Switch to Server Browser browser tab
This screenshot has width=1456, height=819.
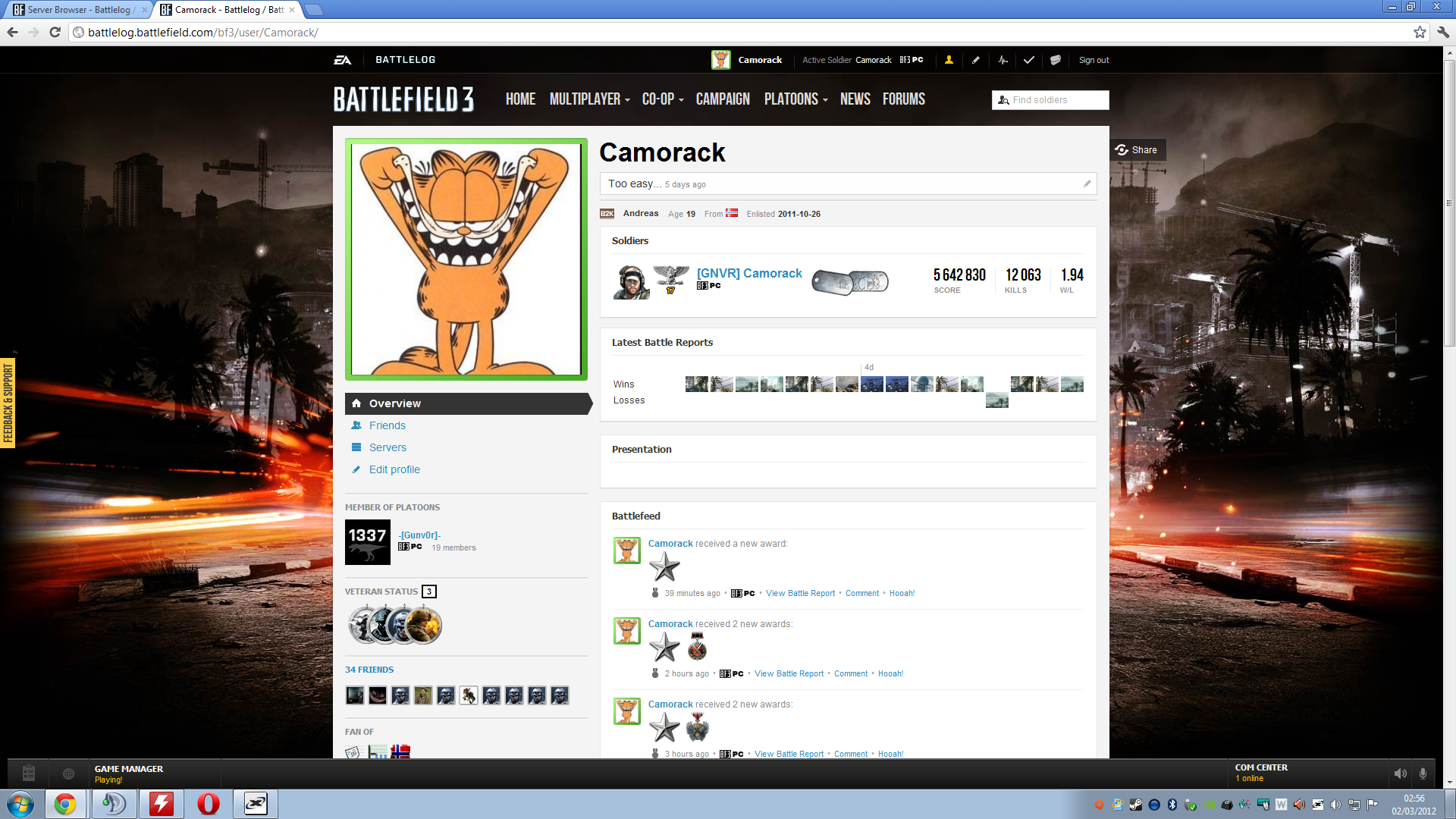(x=79, y=10)
